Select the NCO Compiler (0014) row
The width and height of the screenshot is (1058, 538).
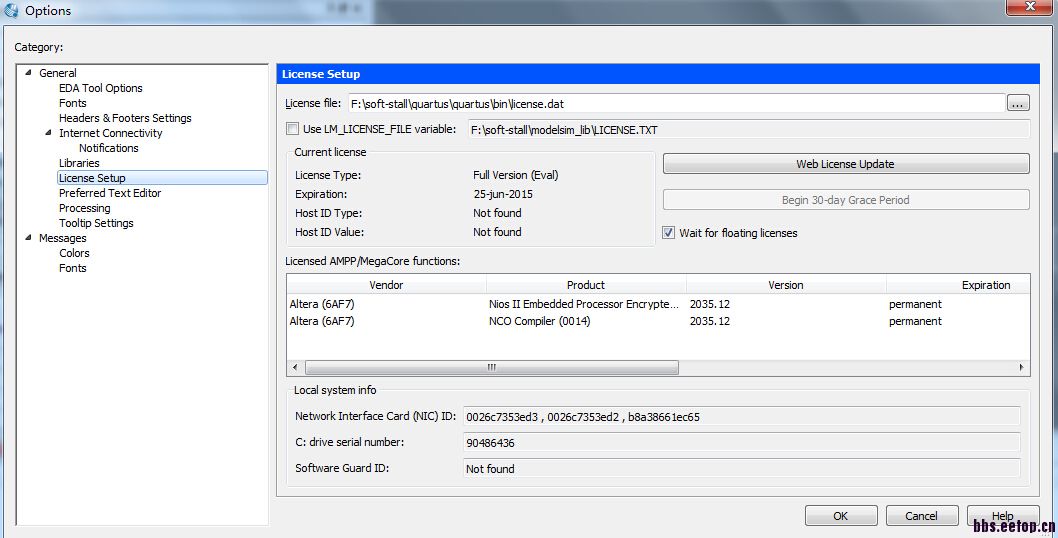click(x=659, y=321)
